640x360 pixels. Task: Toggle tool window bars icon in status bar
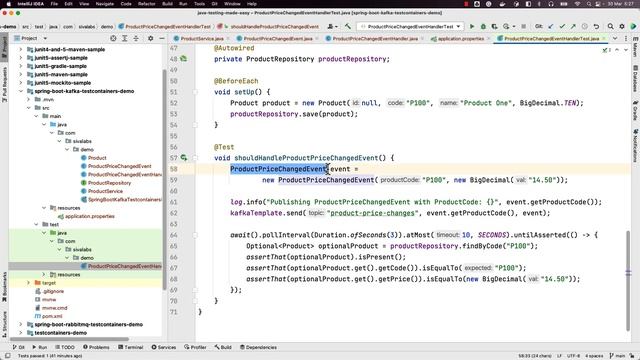(7, 356)
